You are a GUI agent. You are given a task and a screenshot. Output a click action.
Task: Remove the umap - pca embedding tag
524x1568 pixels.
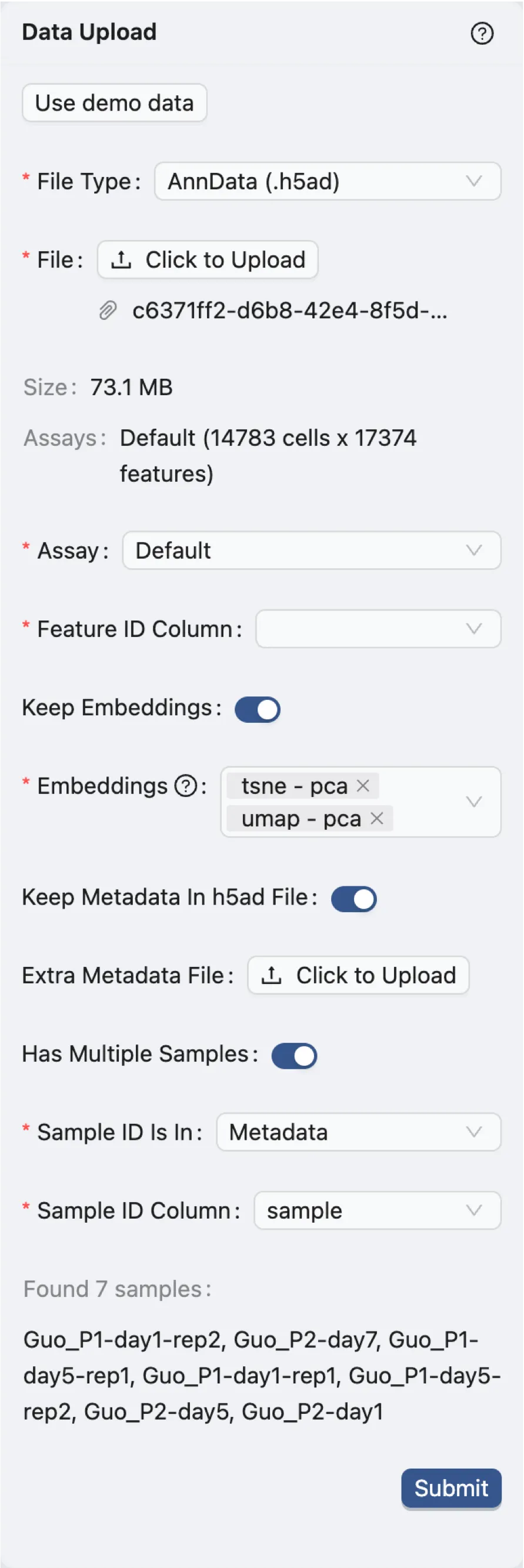(x=378, y=819)
